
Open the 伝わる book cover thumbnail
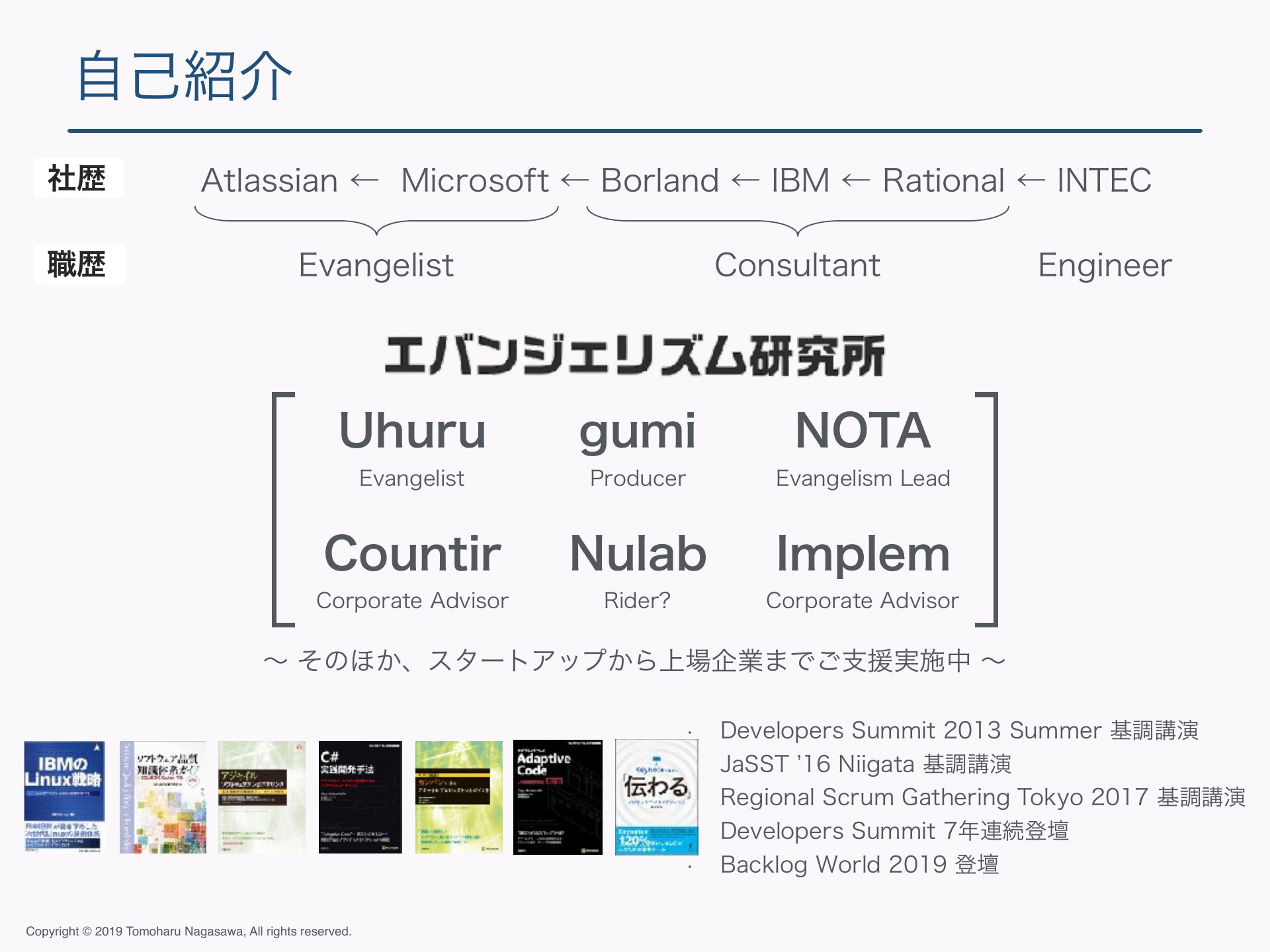[x=657, y=797]
